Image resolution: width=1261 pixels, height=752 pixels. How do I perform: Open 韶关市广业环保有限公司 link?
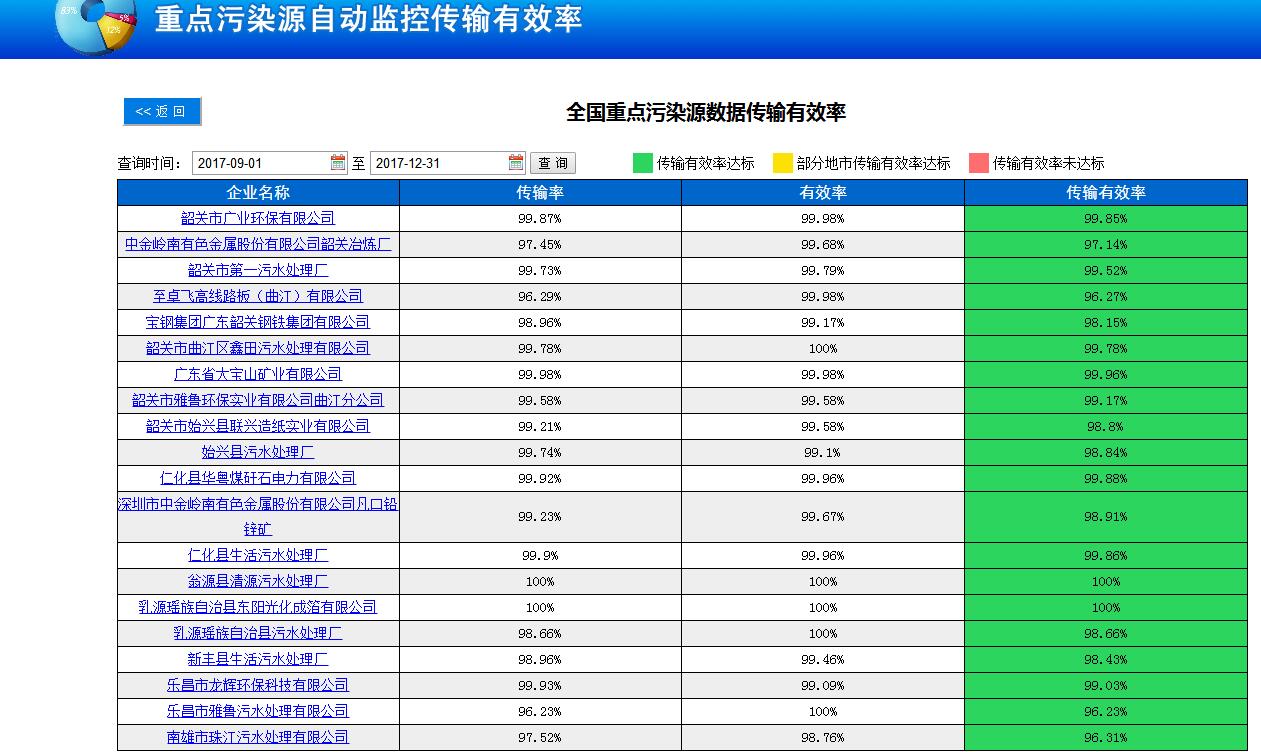[258, 218]
